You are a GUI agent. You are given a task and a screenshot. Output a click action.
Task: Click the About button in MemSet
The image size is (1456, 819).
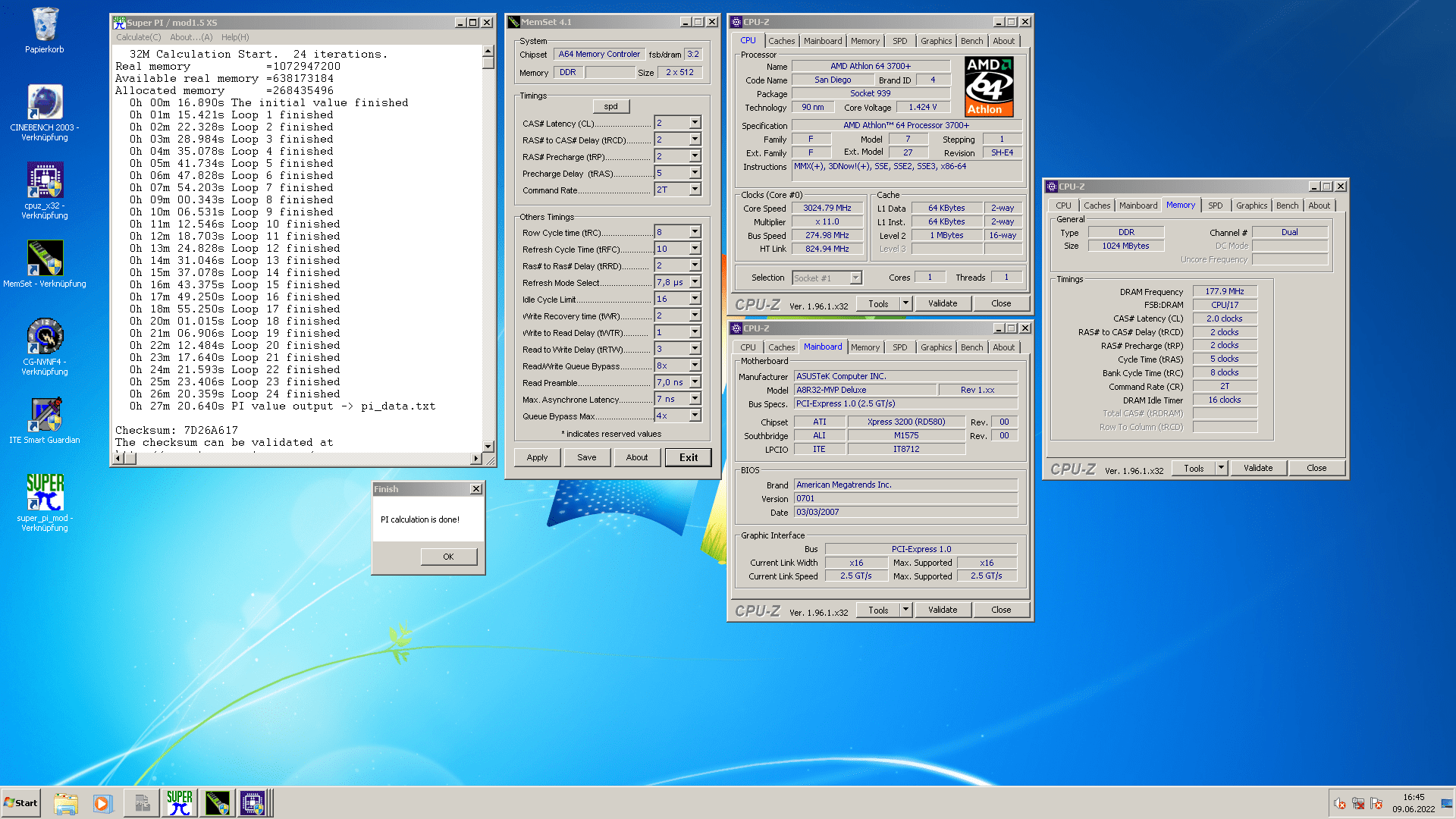click(637, 457)
